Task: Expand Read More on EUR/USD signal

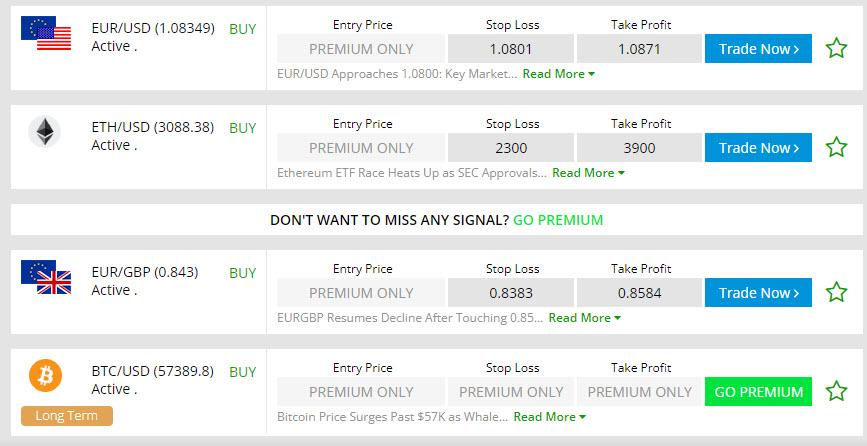Action: (x=558, y=74)
